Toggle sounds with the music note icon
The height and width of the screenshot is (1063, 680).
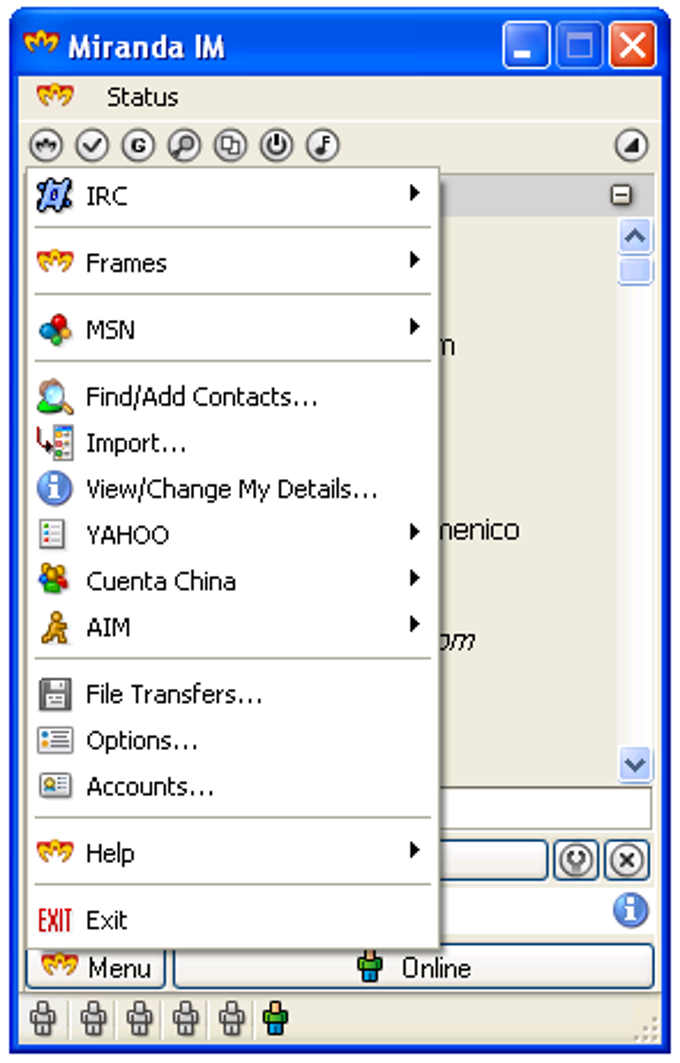(x=323, y=145)
